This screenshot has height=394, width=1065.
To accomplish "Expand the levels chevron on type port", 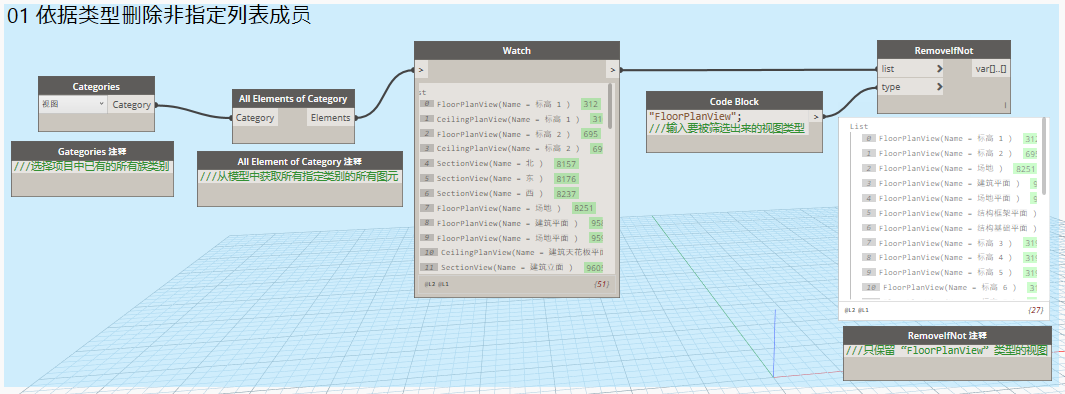I will [x=939, y=87].
